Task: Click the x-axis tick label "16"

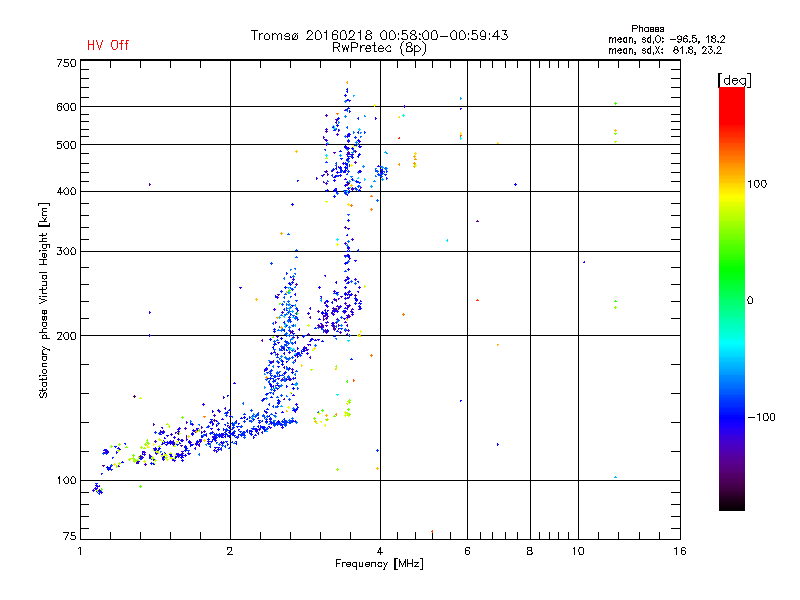Action: tap(680, 551)
